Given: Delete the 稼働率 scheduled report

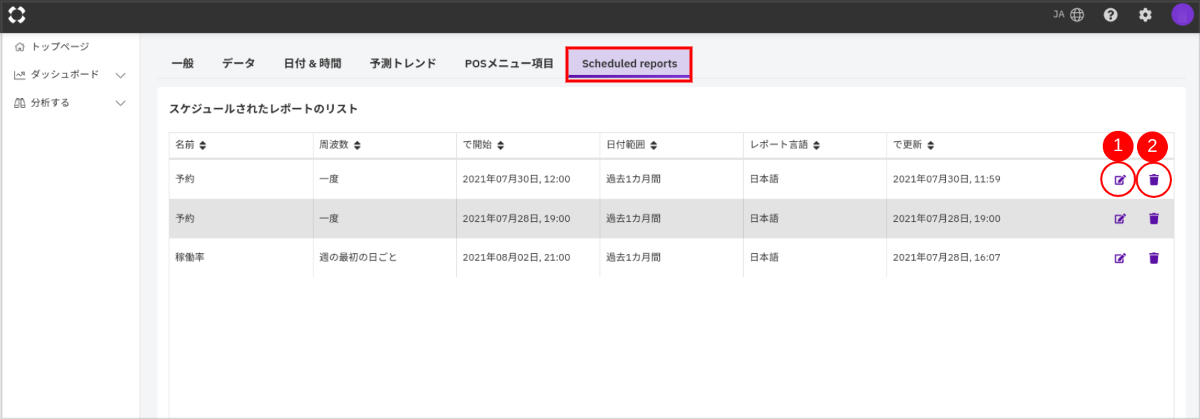Looking at the screenshot, I should pyautogui.click(x=1154, y=258).
